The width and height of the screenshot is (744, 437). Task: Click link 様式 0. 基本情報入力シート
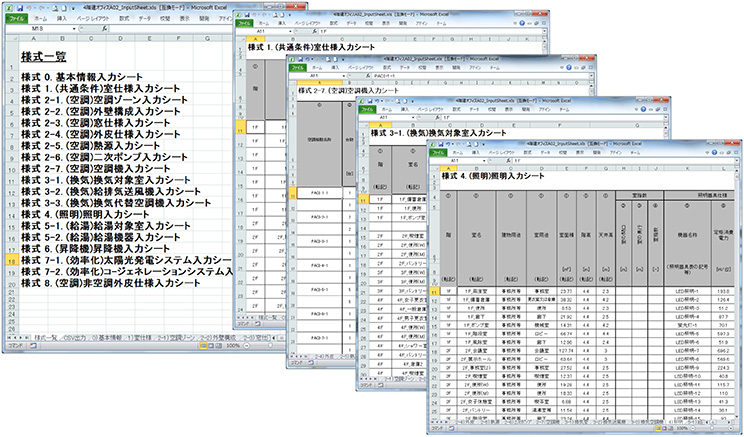(x=82, y=77)
